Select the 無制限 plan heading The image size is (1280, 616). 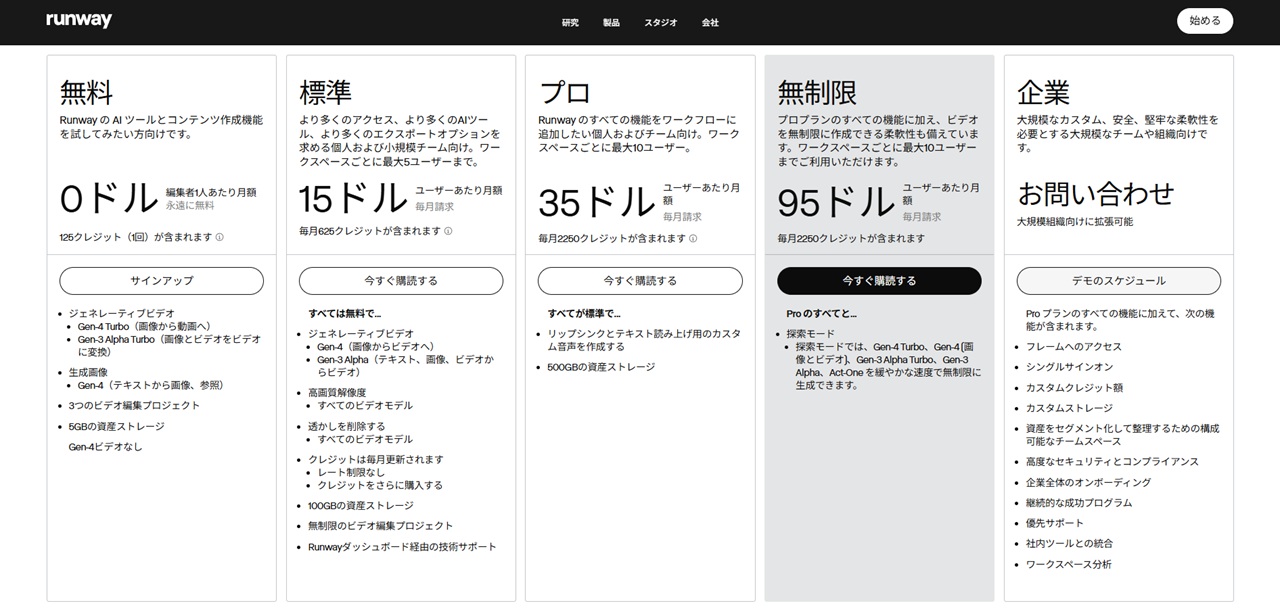point(817,93)
